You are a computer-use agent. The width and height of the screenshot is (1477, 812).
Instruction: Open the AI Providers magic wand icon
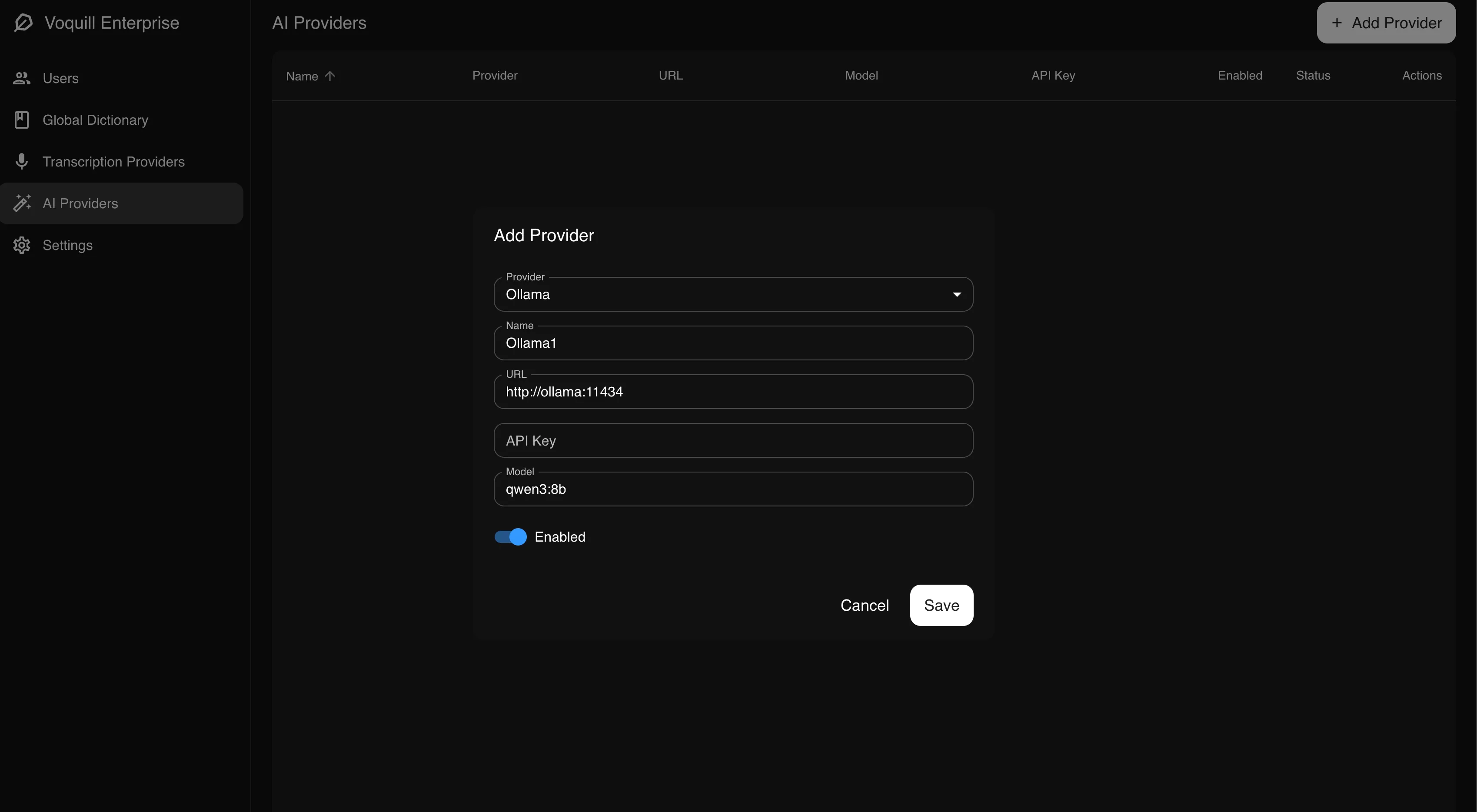point(22,203)
